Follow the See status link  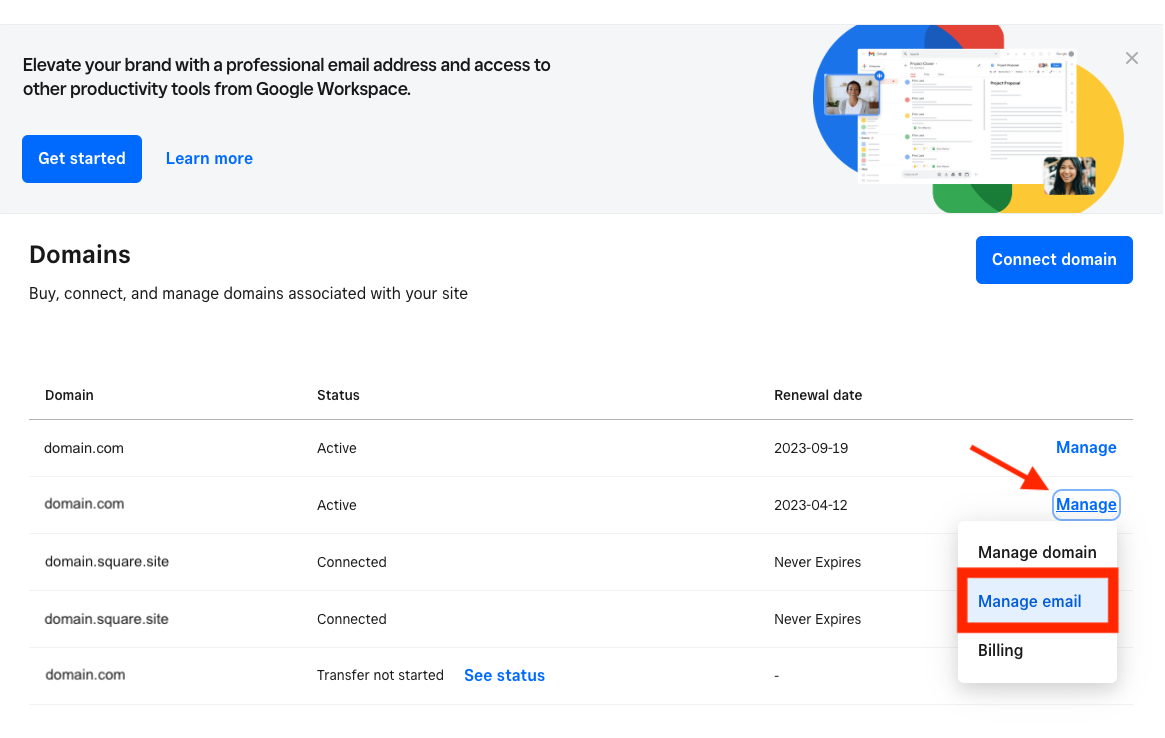pos(504,676)
